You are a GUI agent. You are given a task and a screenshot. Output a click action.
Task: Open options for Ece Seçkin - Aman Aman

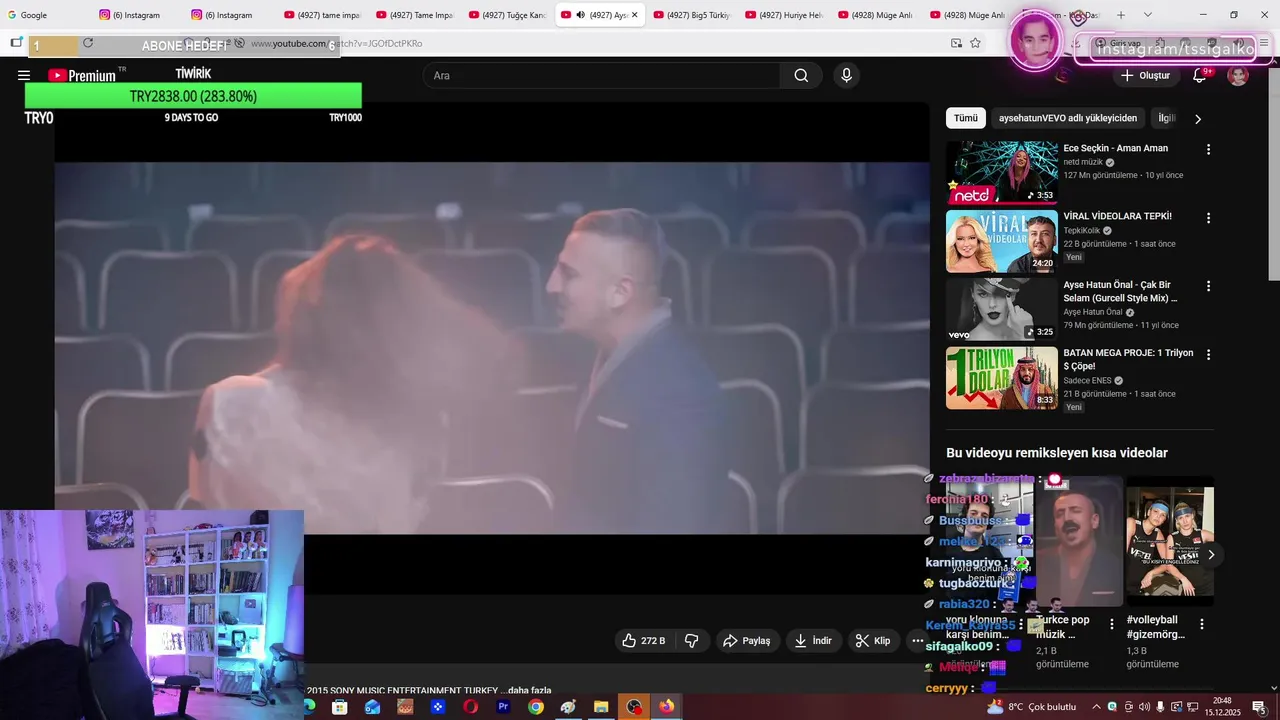(x=1208, y=149)
